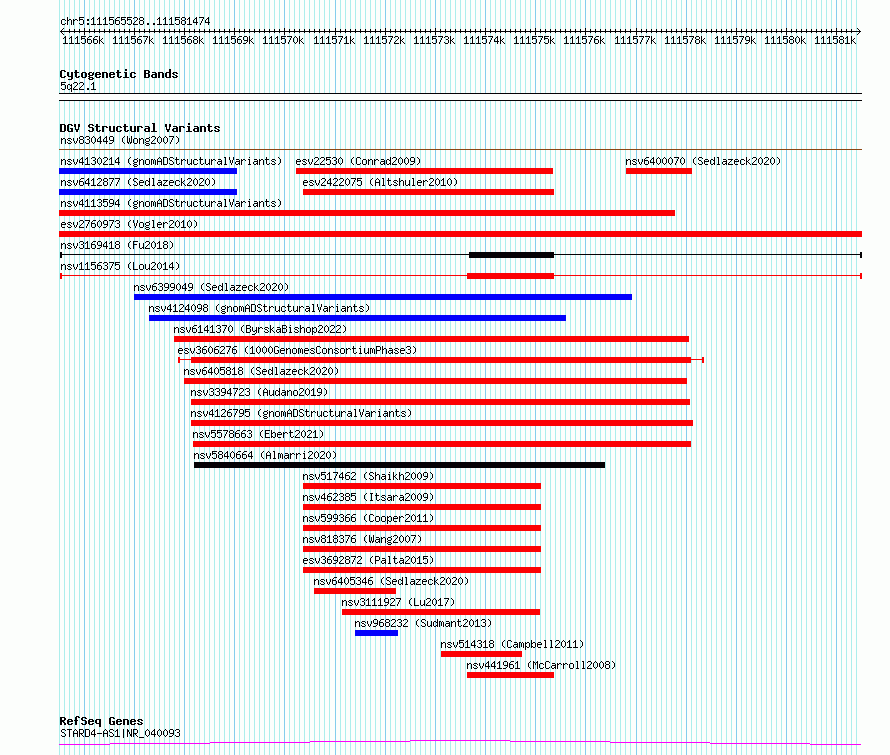Click the 111578k ruler tick label

(685, 40)
